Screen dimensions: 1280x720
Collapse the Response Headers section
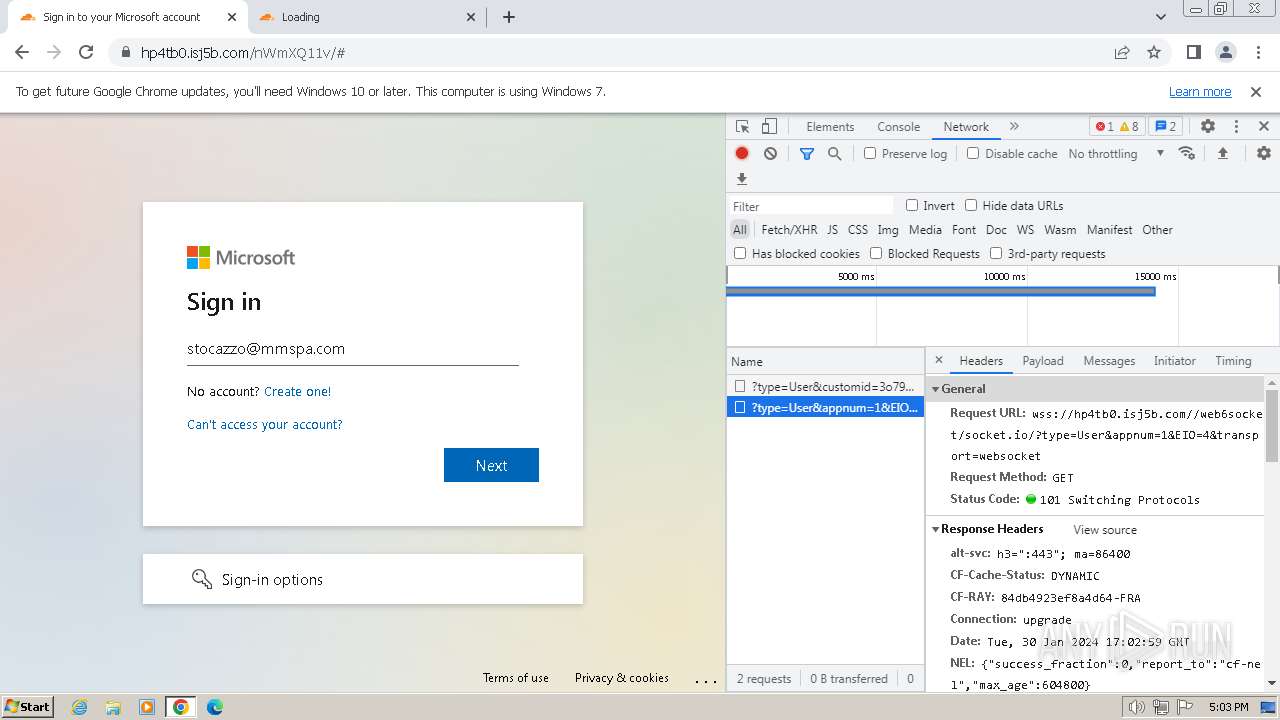(936, 529)
